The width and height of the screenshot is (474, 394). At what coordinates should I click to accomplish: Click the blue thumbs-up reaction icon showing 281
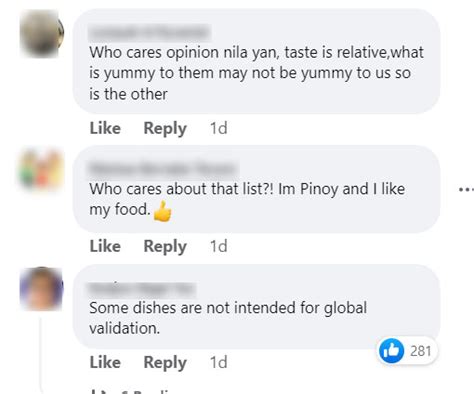click(391, 351)
